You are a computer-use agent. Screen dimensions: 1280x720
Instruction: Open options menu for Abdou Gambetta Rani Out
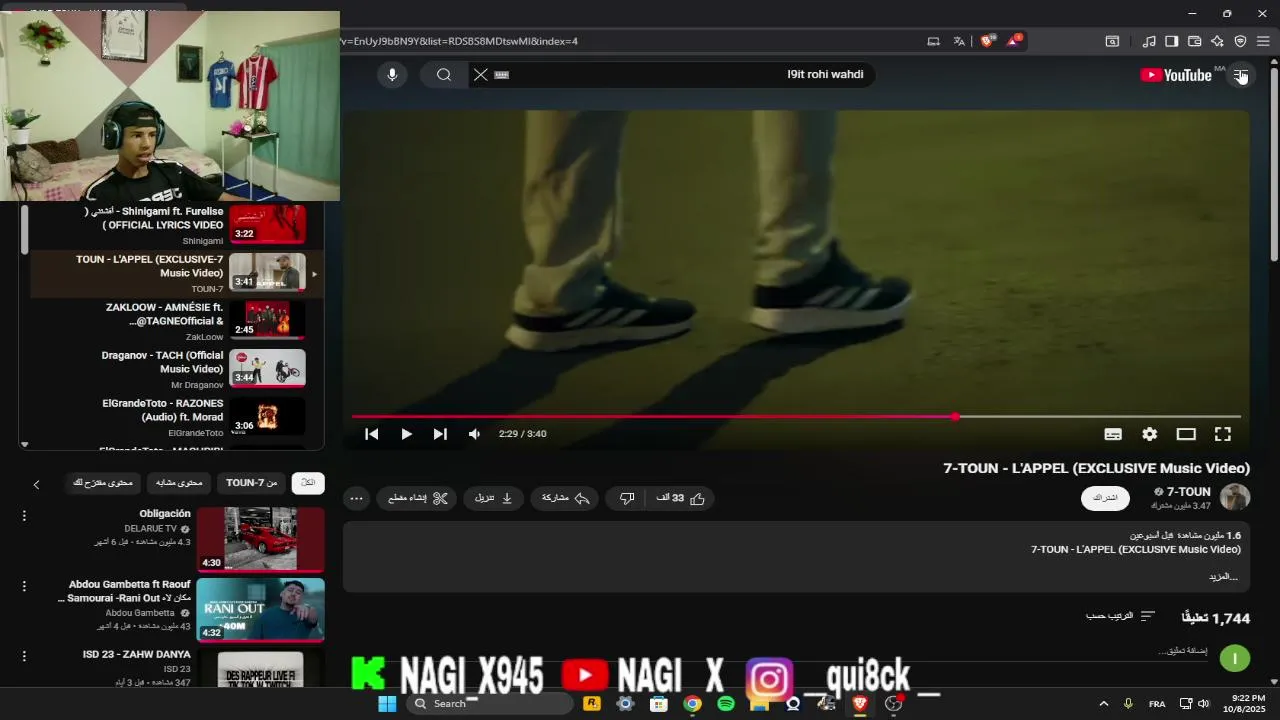pyautogui.click(x=24, y=586)
